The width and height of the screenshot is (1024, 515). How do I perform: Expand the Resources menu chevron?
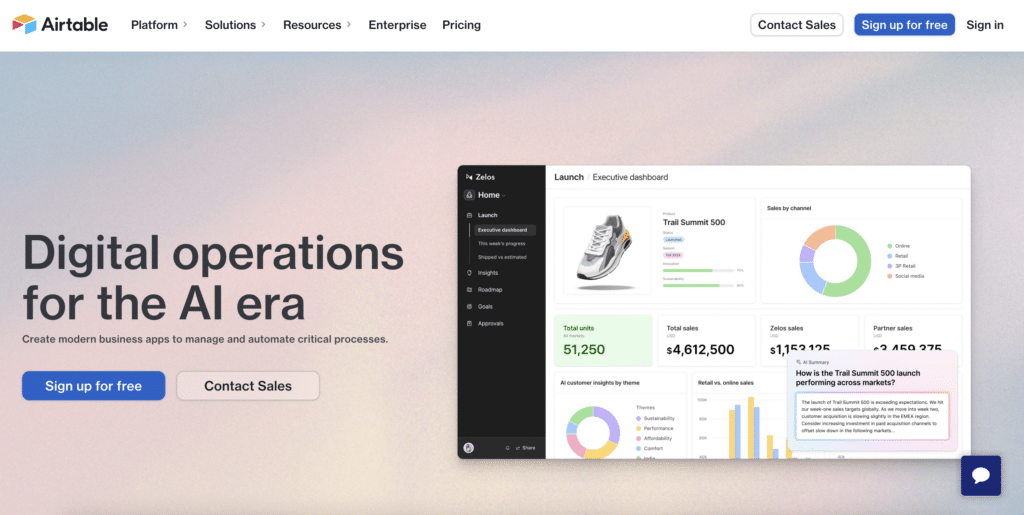tap(349, 25)
